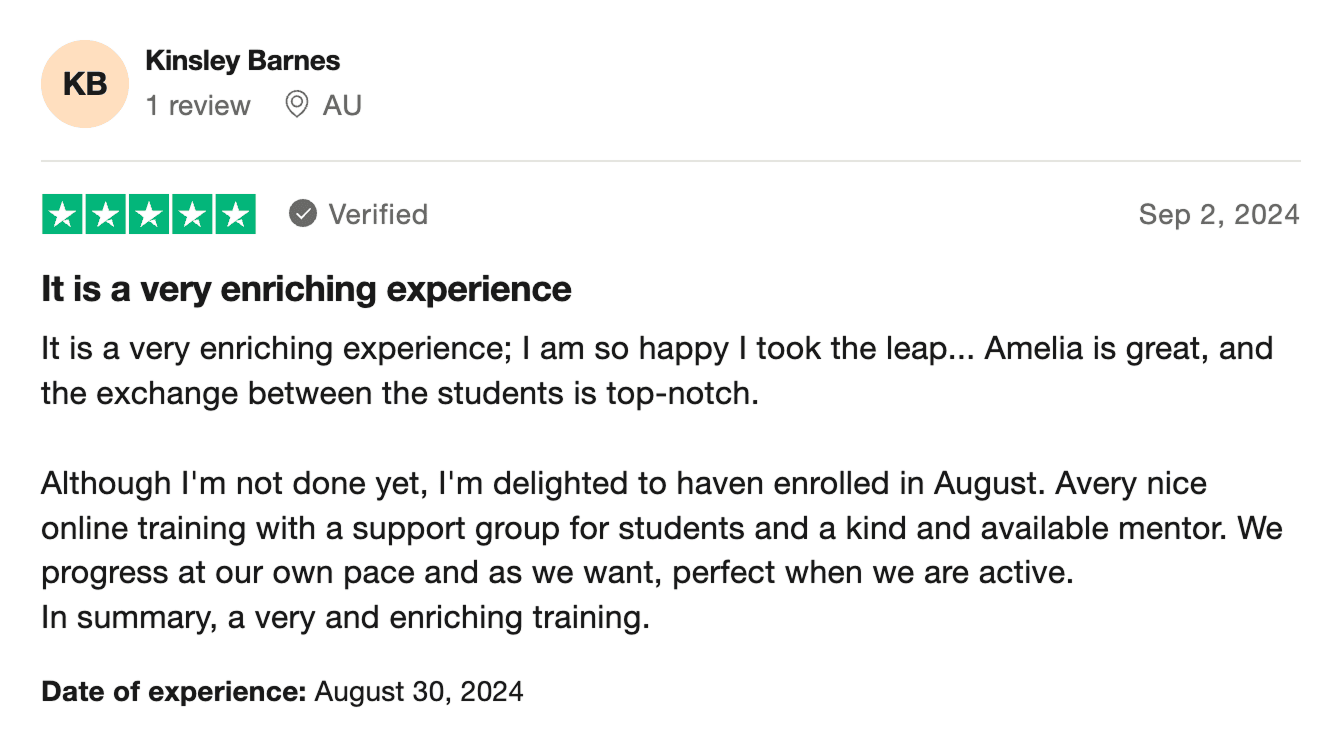Click the "In summary" closing sentence
Image resolution: width=1340 pixels, height=740 pixels.
tap(345, 617)
